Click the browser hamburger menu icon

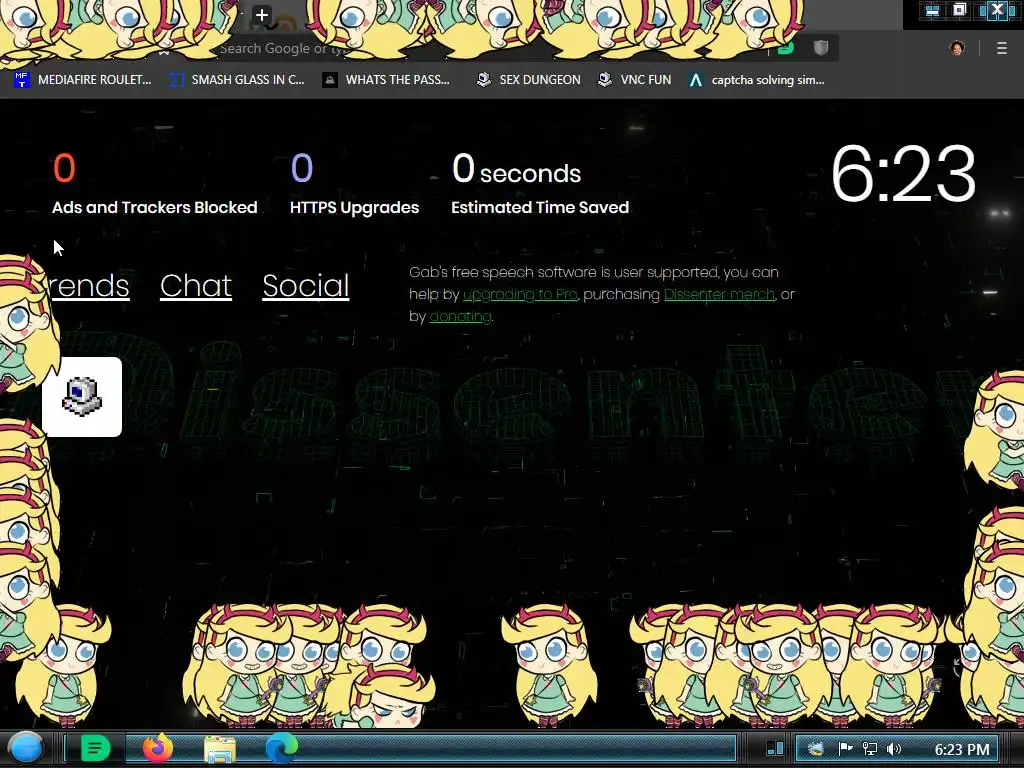coord(1001,48)
